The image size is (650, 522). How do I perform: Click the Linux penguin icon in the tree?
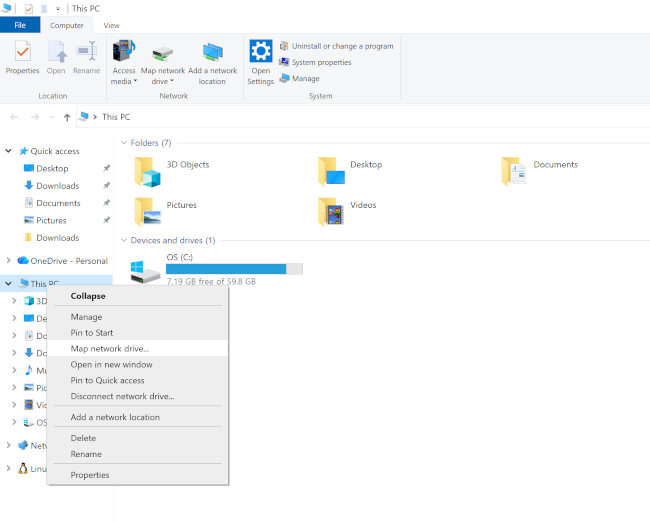coord(23,469)
